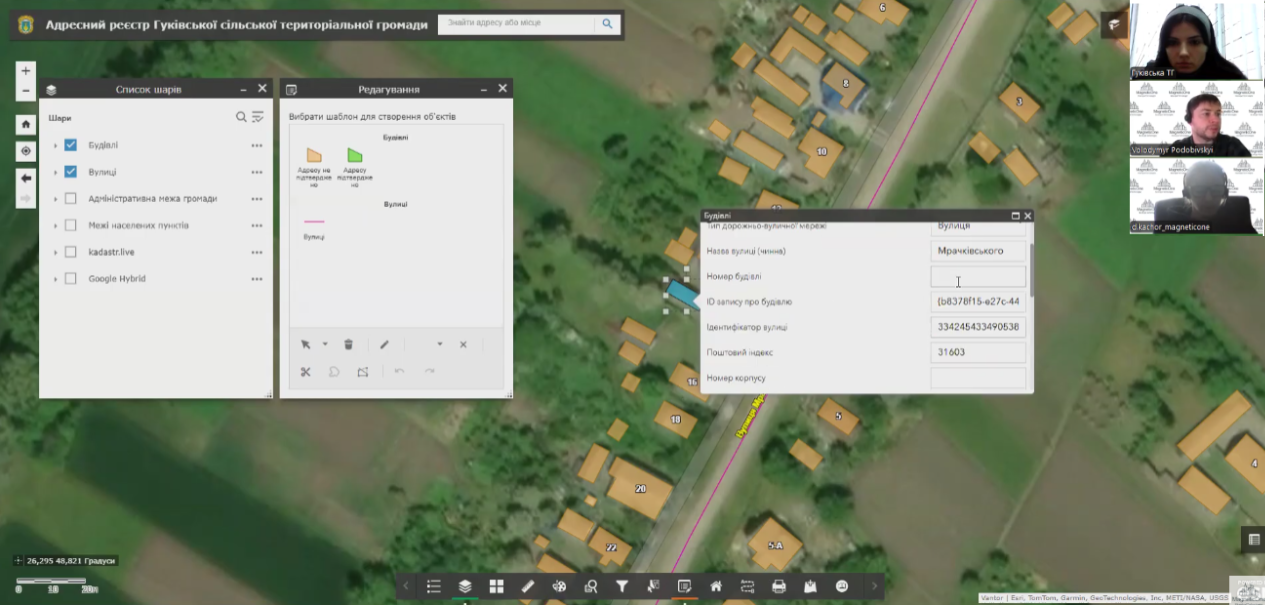Image resolution: width=1265 pixels, height=605 pixels.
Task: Click the My Location button
Action: tap(26, 151)
